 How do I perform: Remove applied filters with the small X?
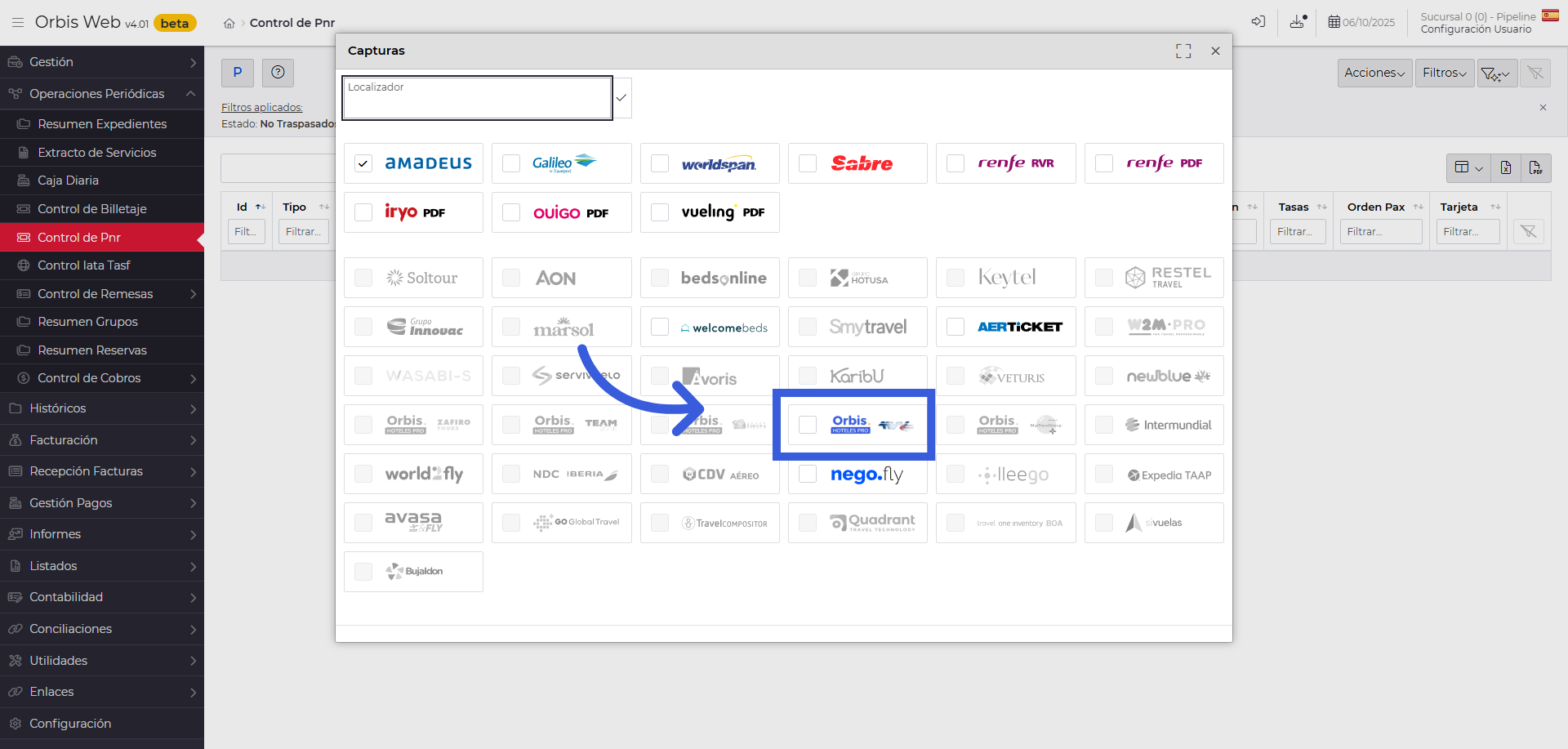(1543, 108)
